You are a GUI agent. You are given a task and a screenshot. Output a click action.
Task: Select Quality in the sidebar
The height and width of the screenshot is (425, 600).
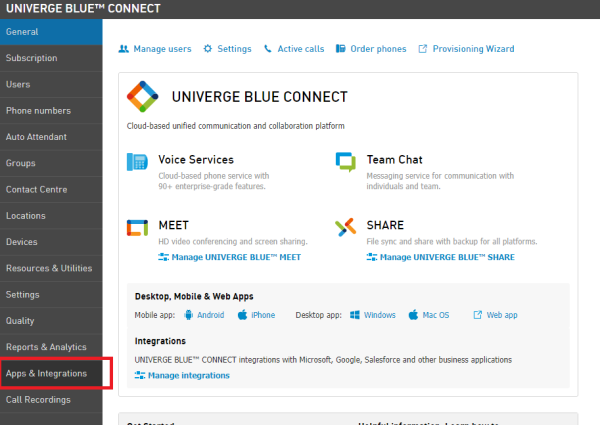point(51,321)
